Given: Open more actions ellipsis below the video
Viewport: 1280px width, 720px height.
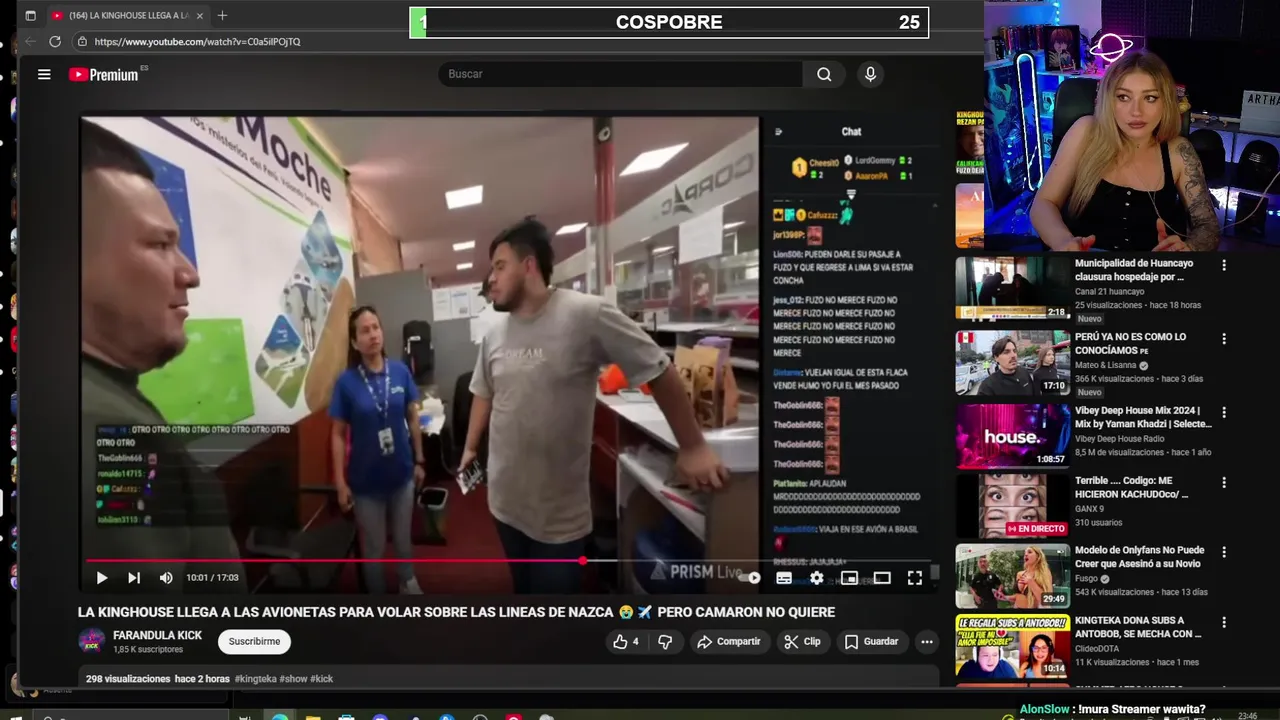Looking at the screenshot, I should (x=927, y=642).
